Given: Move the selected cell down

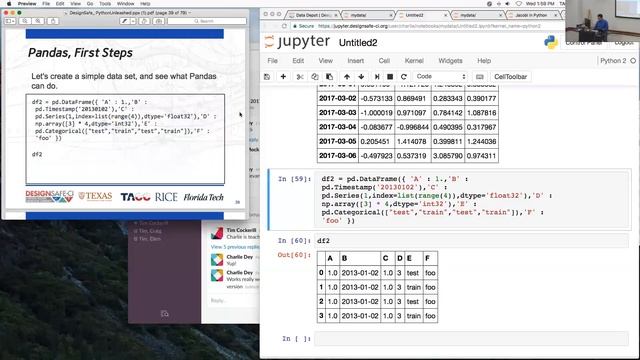Looking at the screenshot, I should tap(361, 77).
